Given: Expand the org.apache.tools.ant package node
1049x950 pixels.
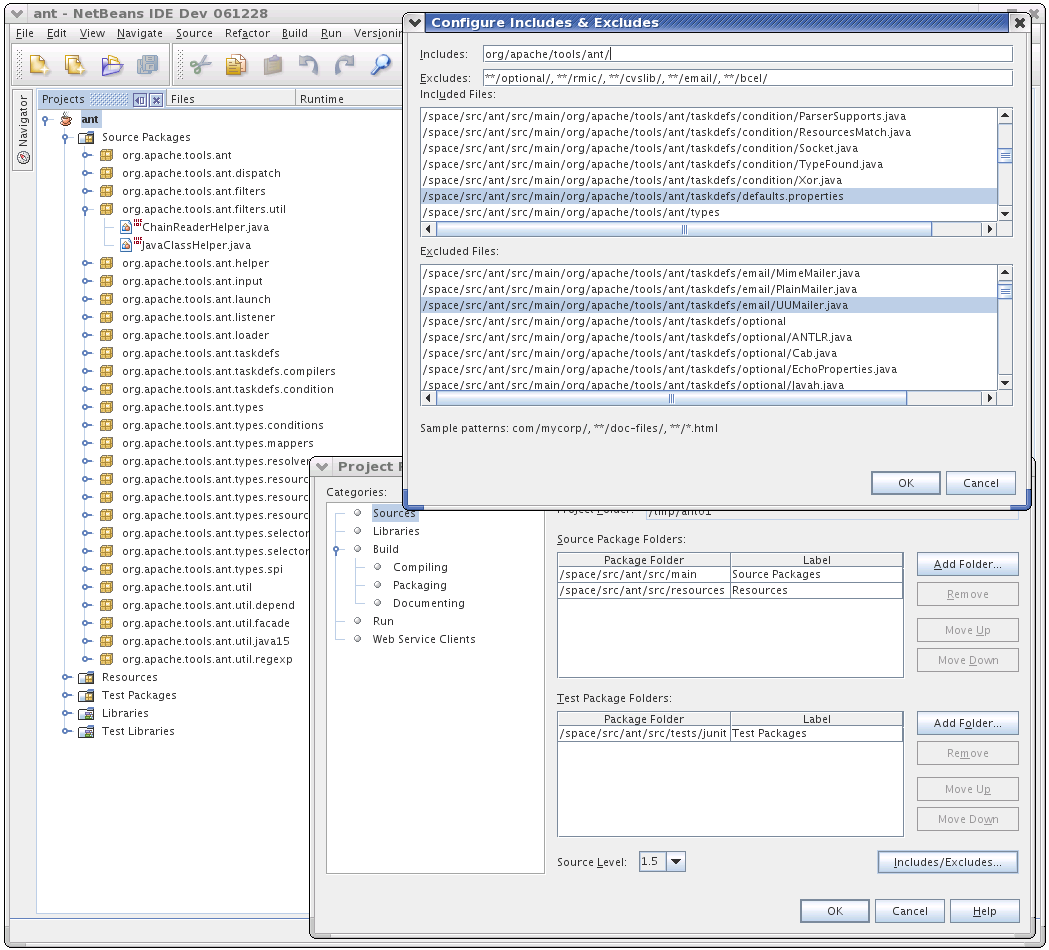Looking at the screenshot, I should [x=86, y=155].
